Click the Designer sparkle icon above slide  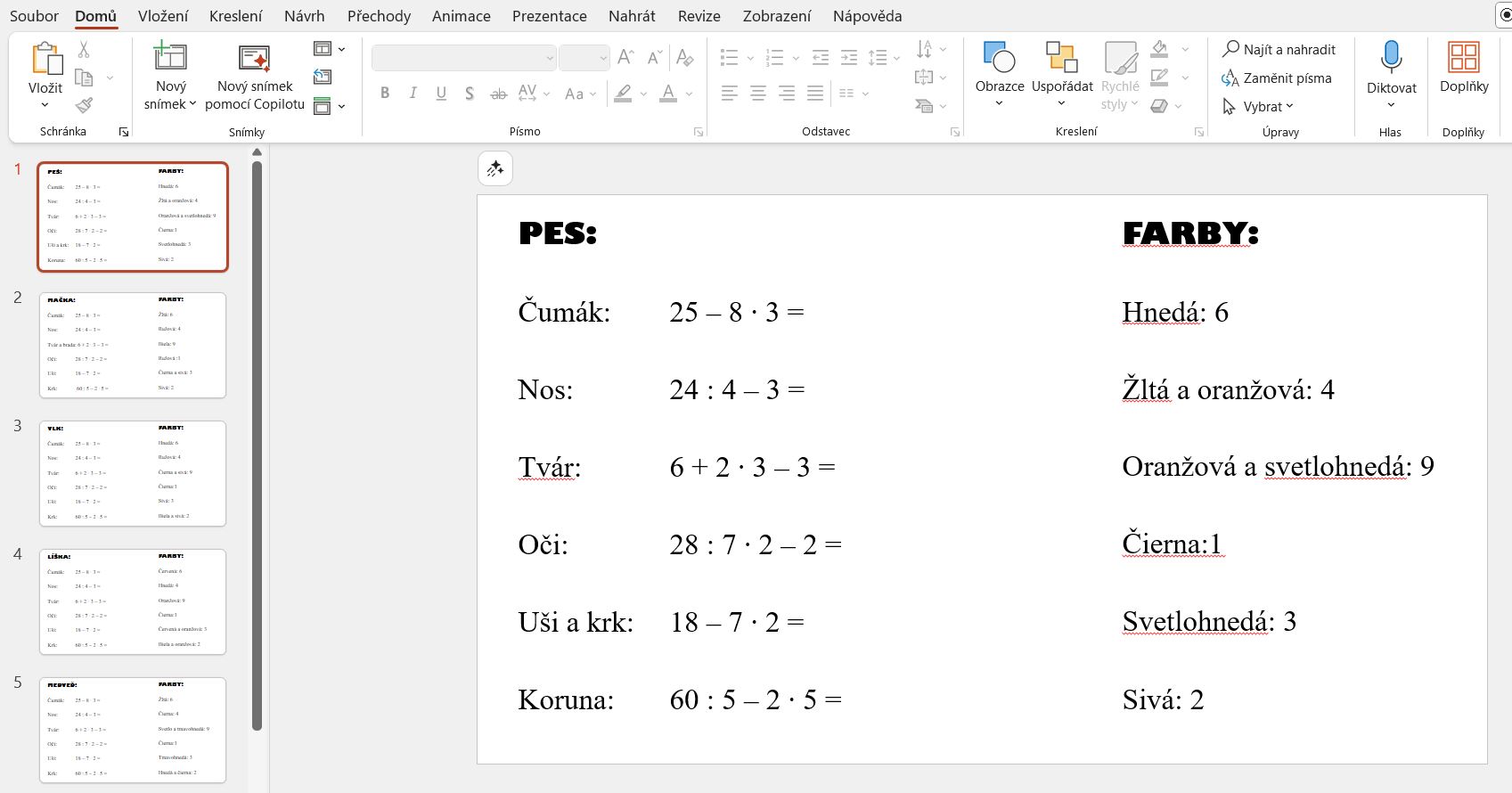495,168
